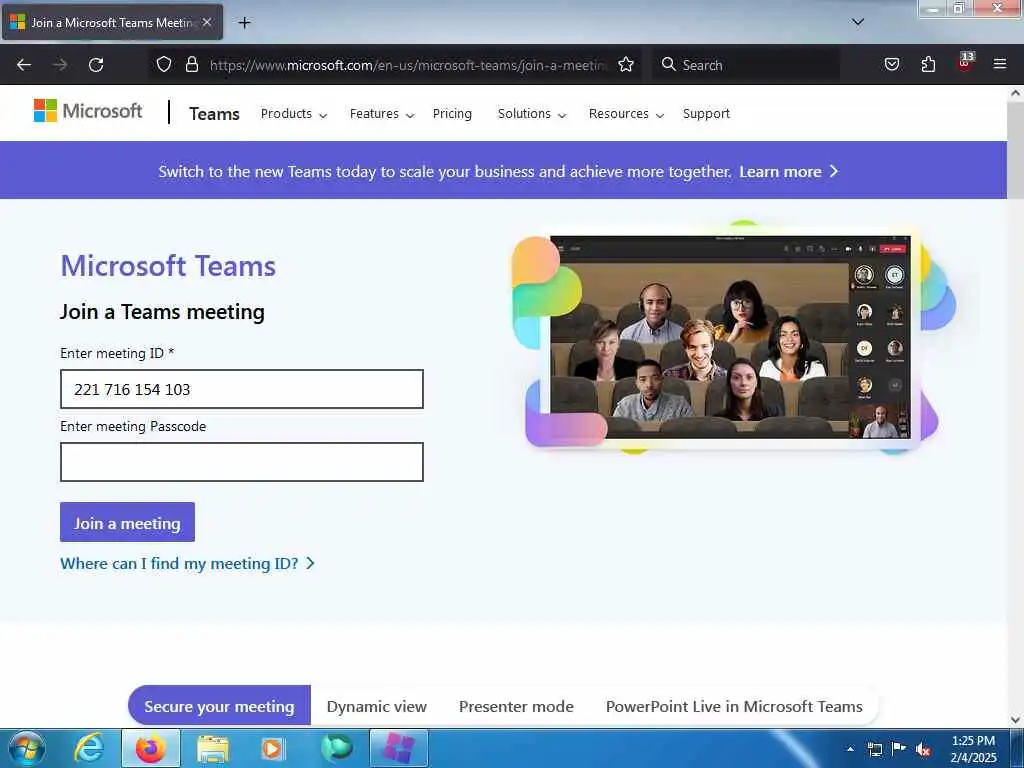Open Windows Explorer from the taskbar
This screenshot has width=1024, height=768.
tap(213, 749)
